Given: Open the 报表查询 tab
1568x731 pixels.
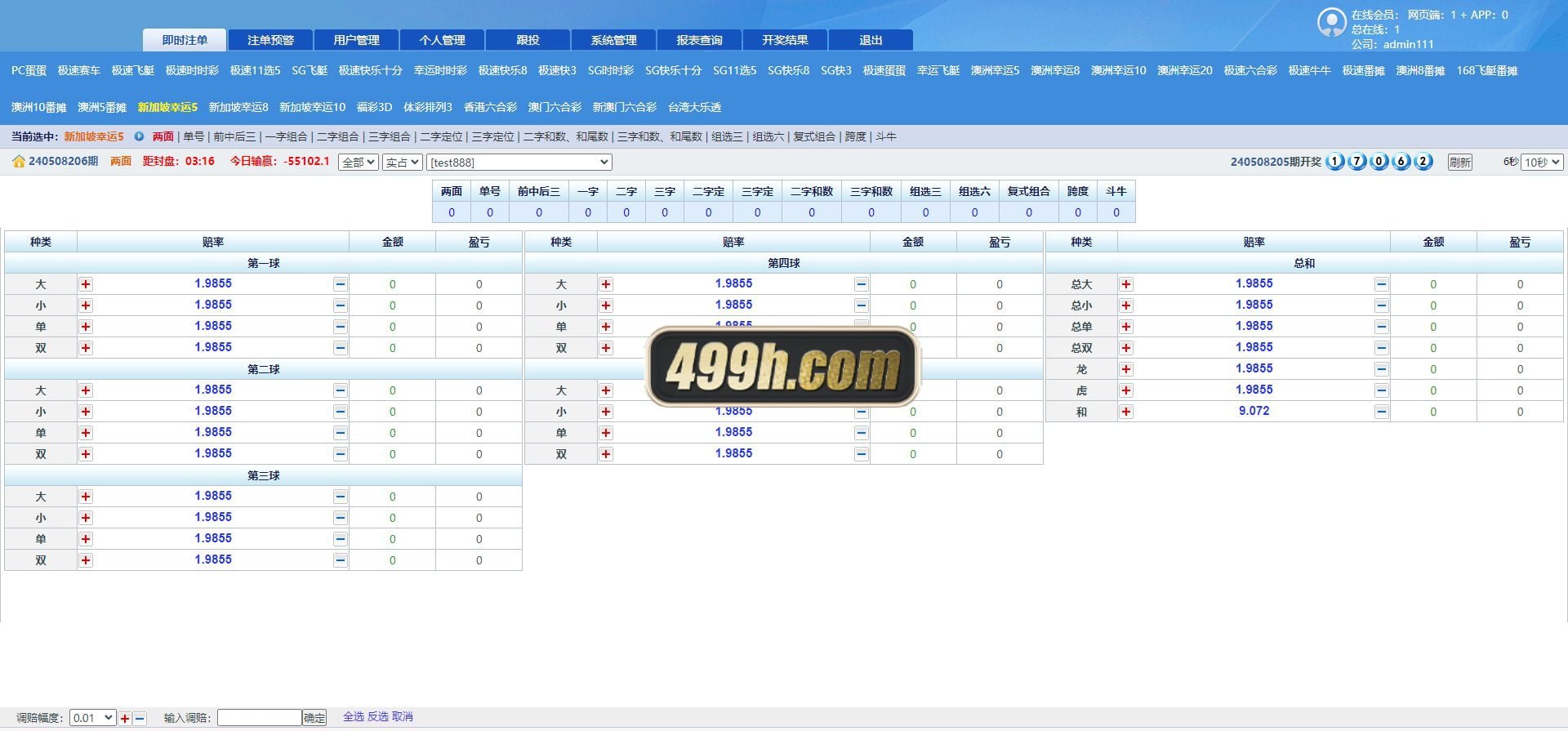Looking at the screenshot, I should [699, 40].
